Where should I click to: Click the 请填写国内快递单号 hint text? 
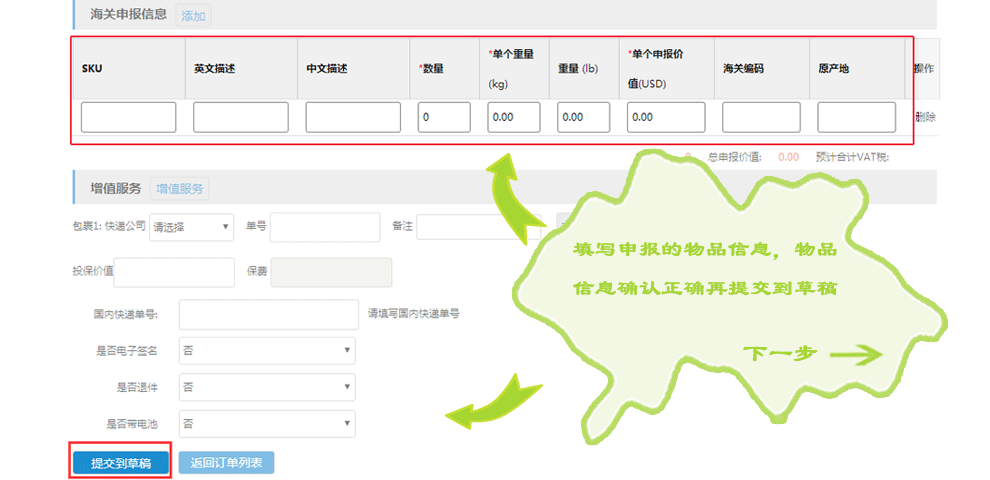pos(414,313)
